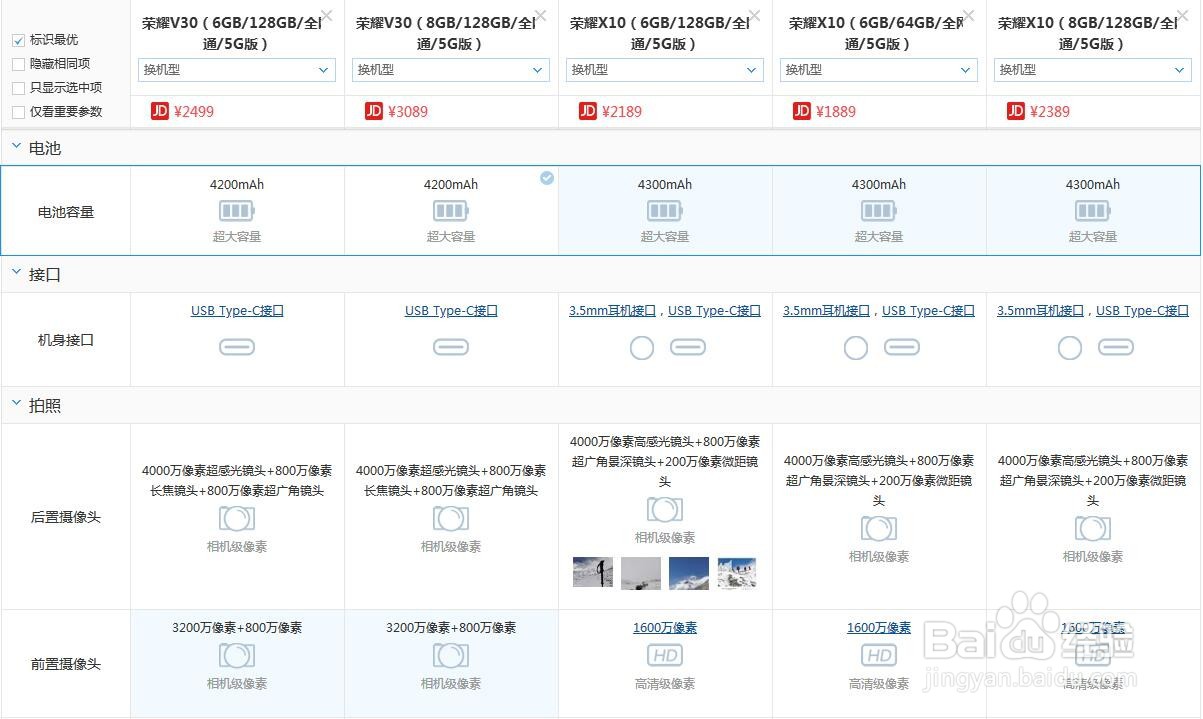Remove 荣耀X10 8GB/128GB column with close X

coord(1183,16)
